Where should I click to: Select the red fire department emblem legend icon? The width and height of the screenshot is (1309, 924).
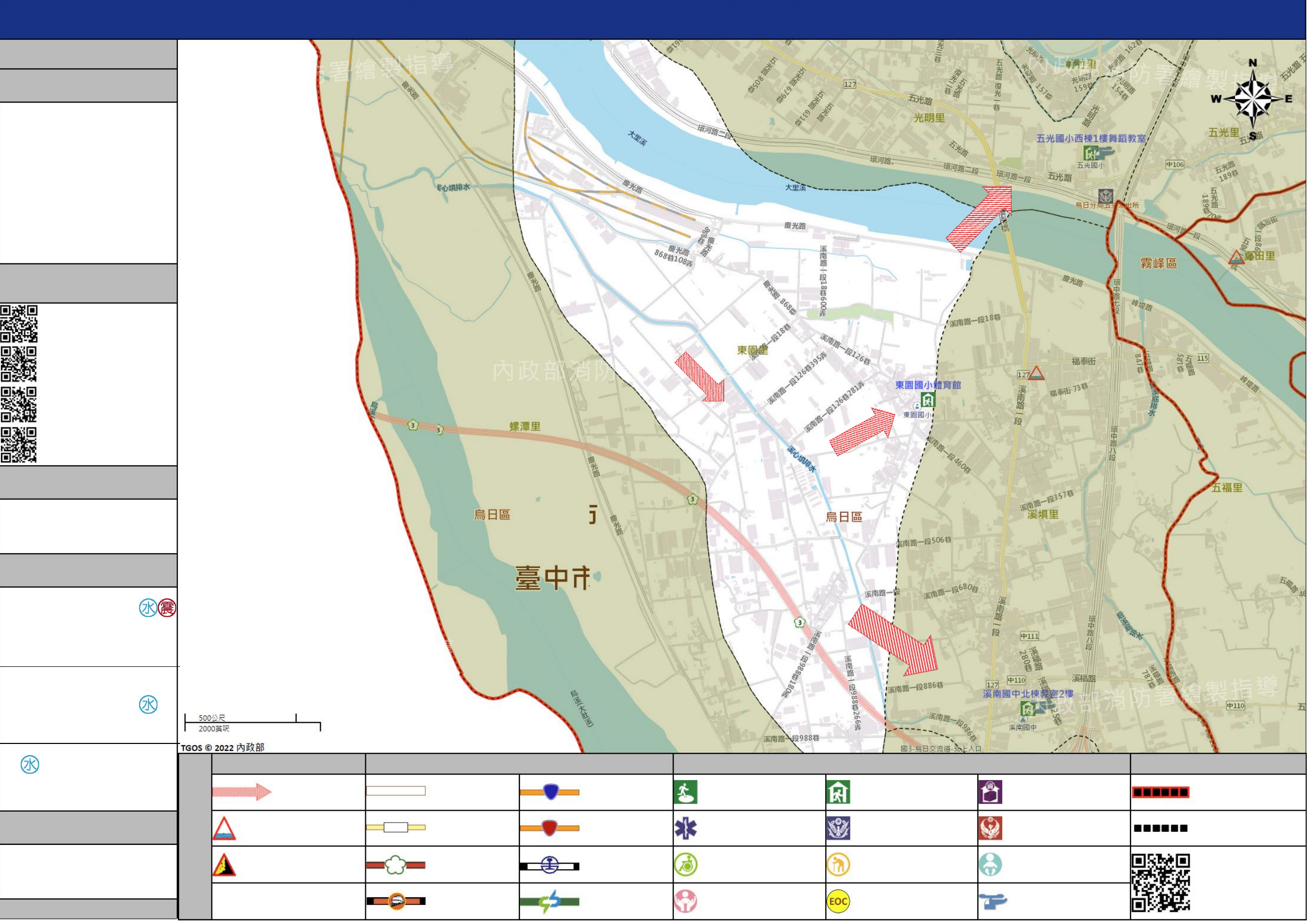(990, 829)
